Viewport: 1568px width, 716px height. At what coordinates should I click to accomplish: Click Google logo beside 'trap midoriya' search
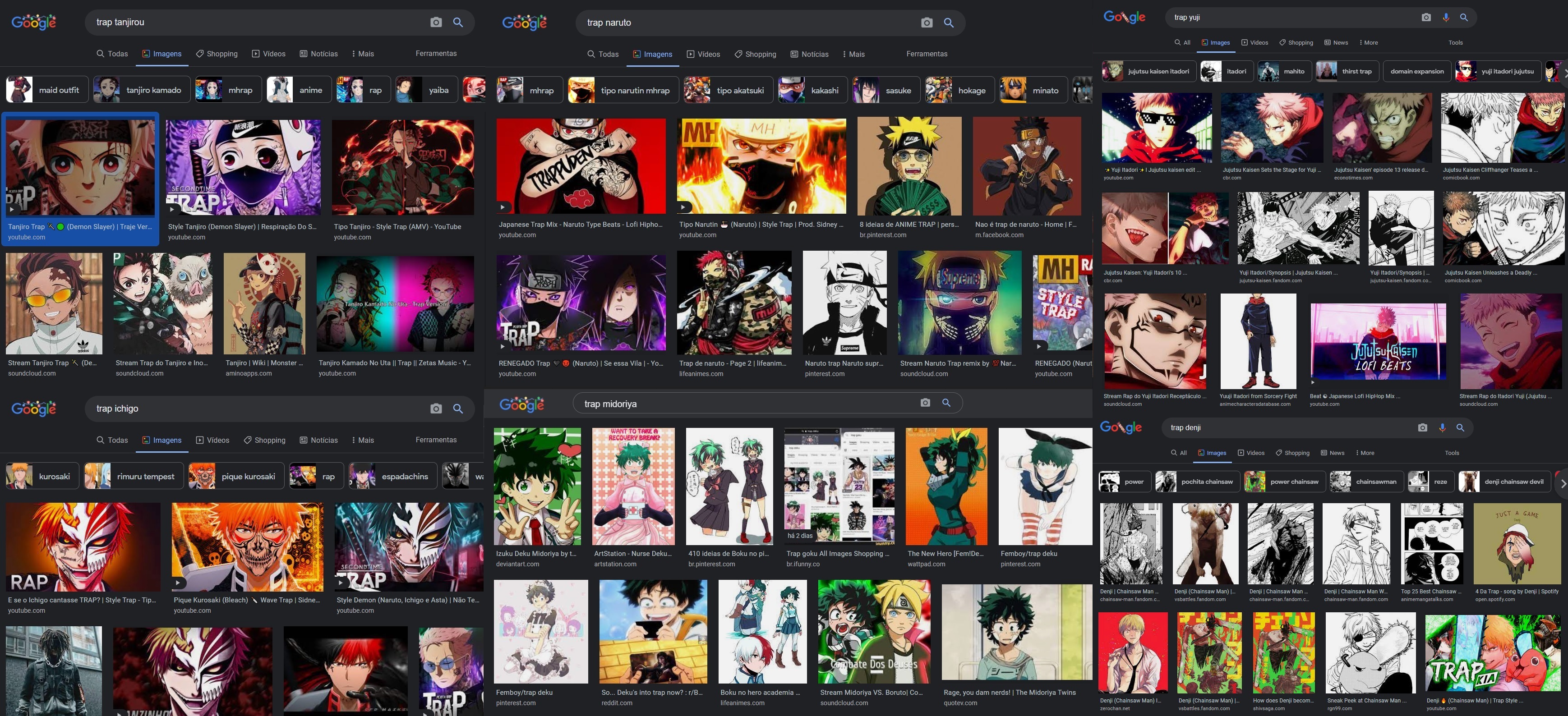[521, 404]
